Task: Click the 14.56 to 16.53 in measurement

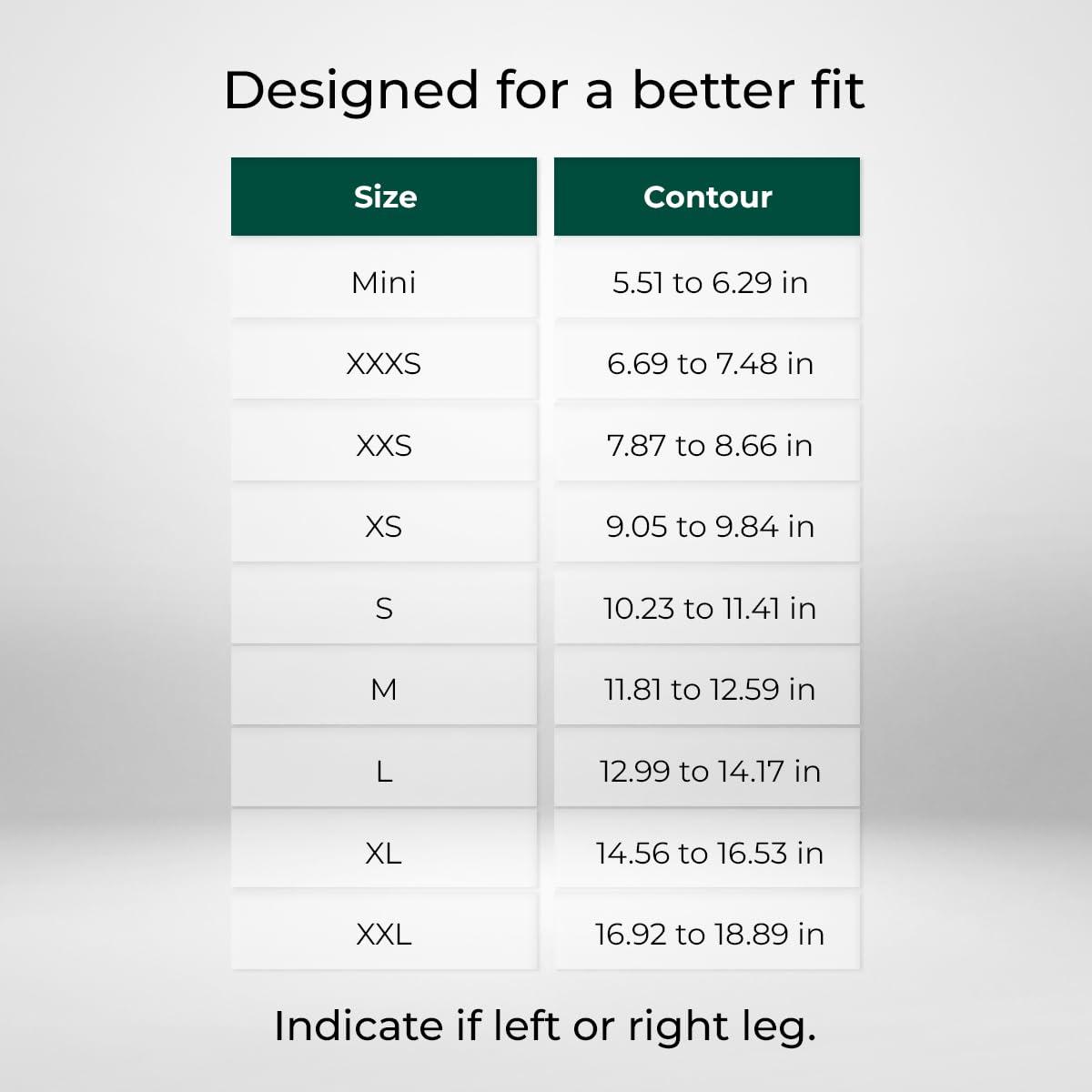Action: point(709,853)
